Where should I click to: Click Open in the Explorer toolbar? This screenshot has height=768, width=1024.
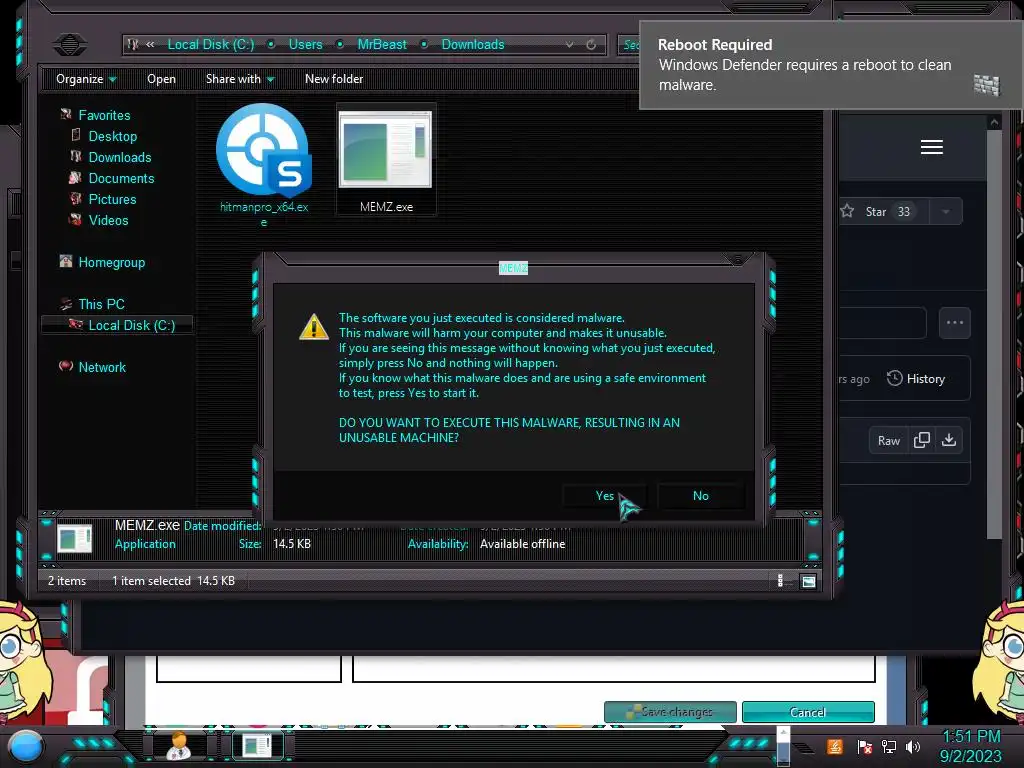161,79
